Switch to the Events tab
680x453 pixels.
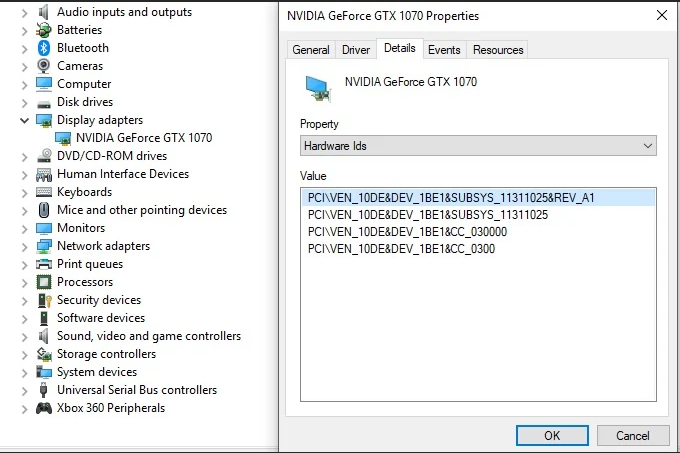(x=444, y=50)
